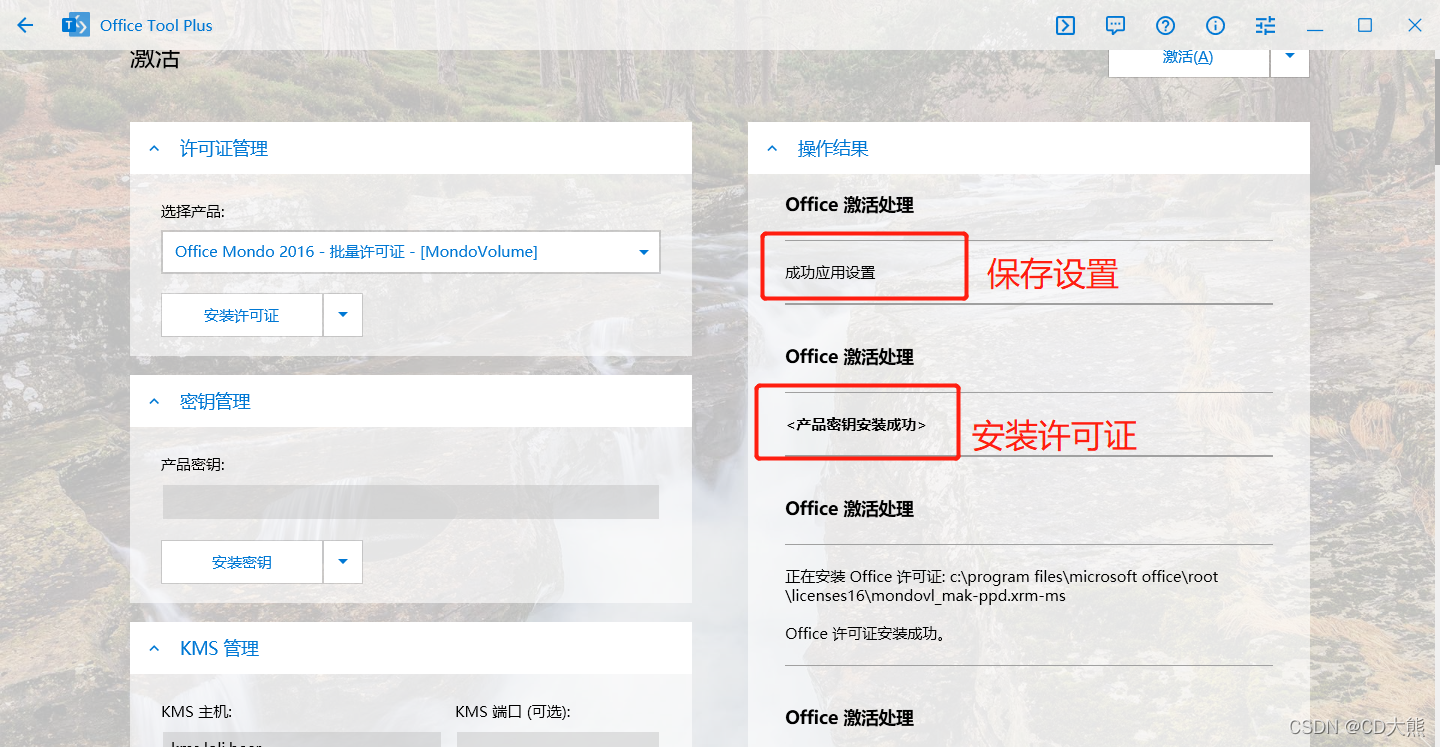
Task: Open the Office Mondo 2016 product dropdown
Action: click(x=411, y=252)
